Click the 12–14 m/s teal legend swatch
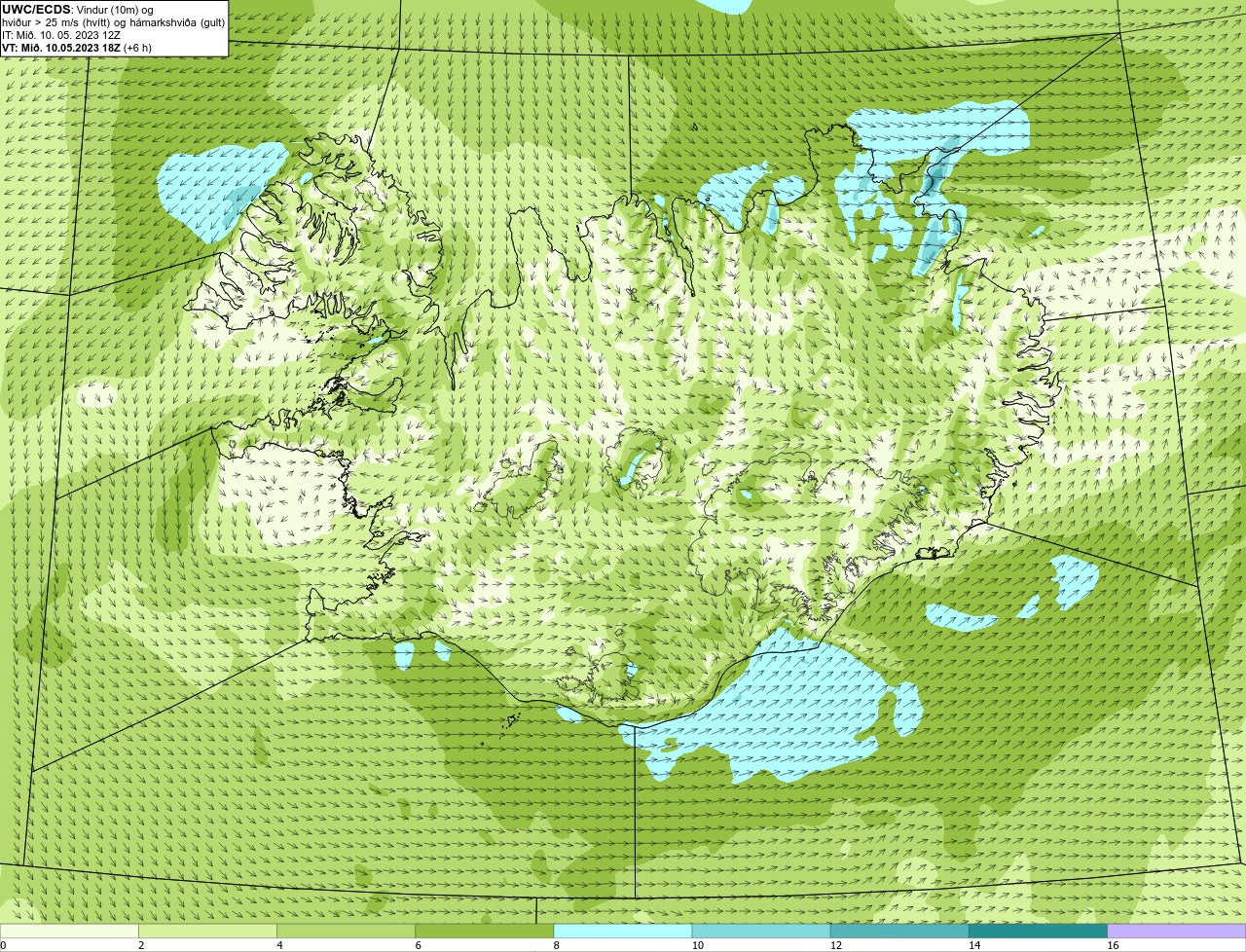The image size is (1246, 952). pyautogui.click(x=899, y=931)
